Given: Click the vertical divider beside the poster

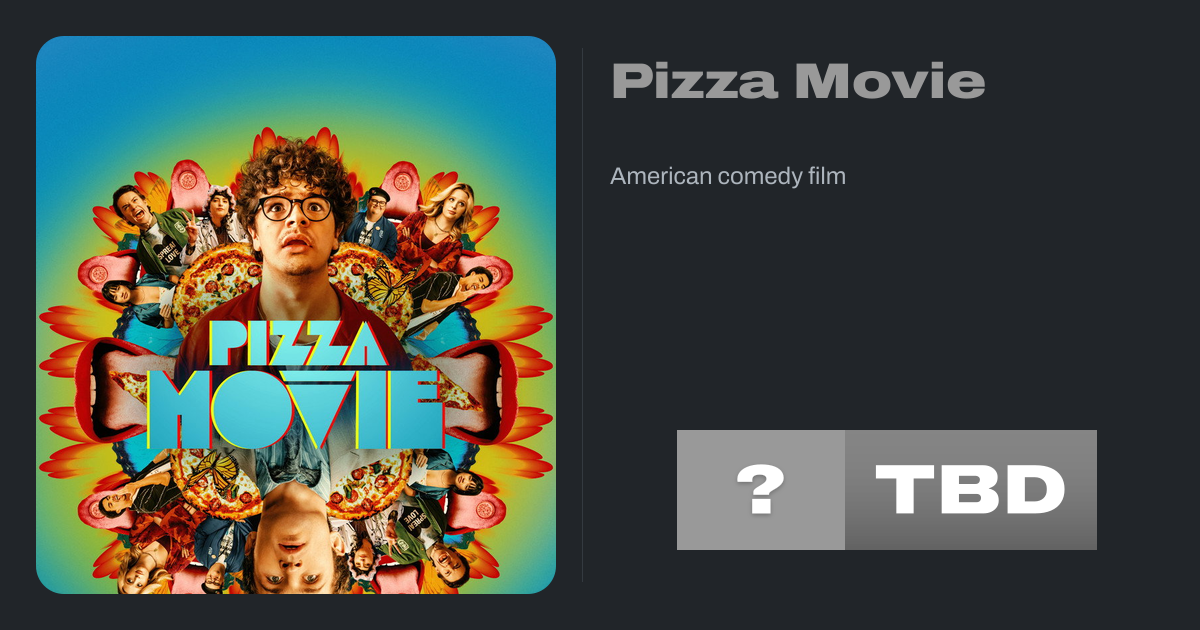Looking at the screenshot, I should click(583, 315).
